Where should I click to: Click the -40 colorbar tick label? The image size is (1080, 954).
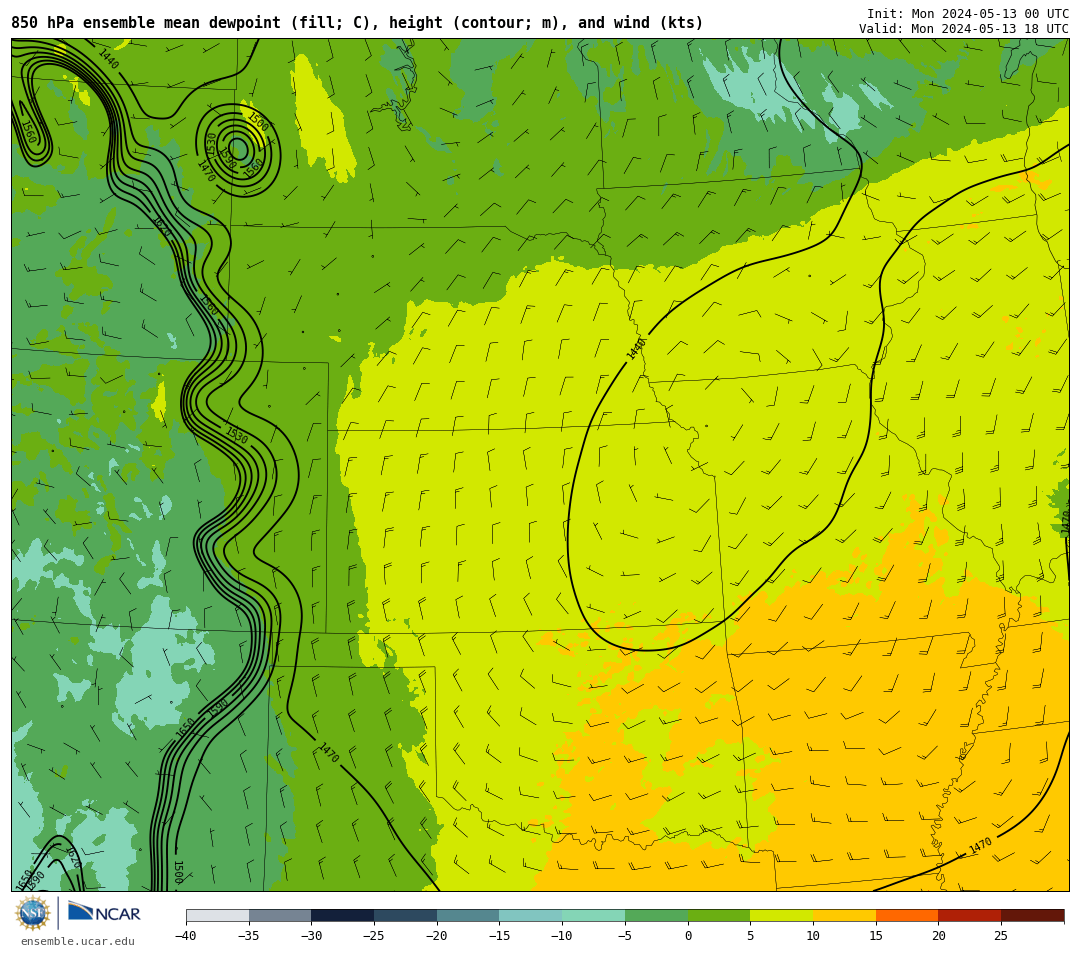(186, 935)
